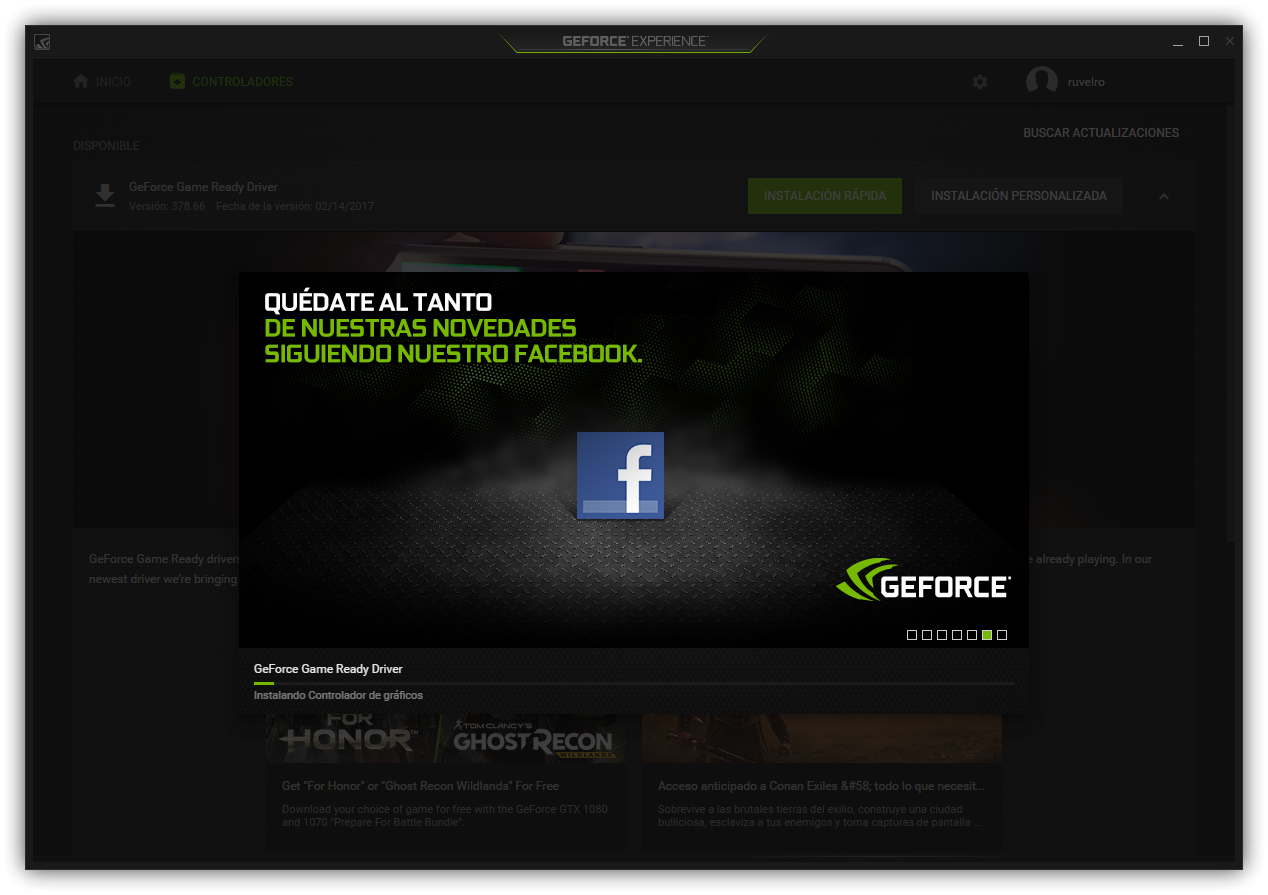Select the green active slide indicator

tap(987, 635)
